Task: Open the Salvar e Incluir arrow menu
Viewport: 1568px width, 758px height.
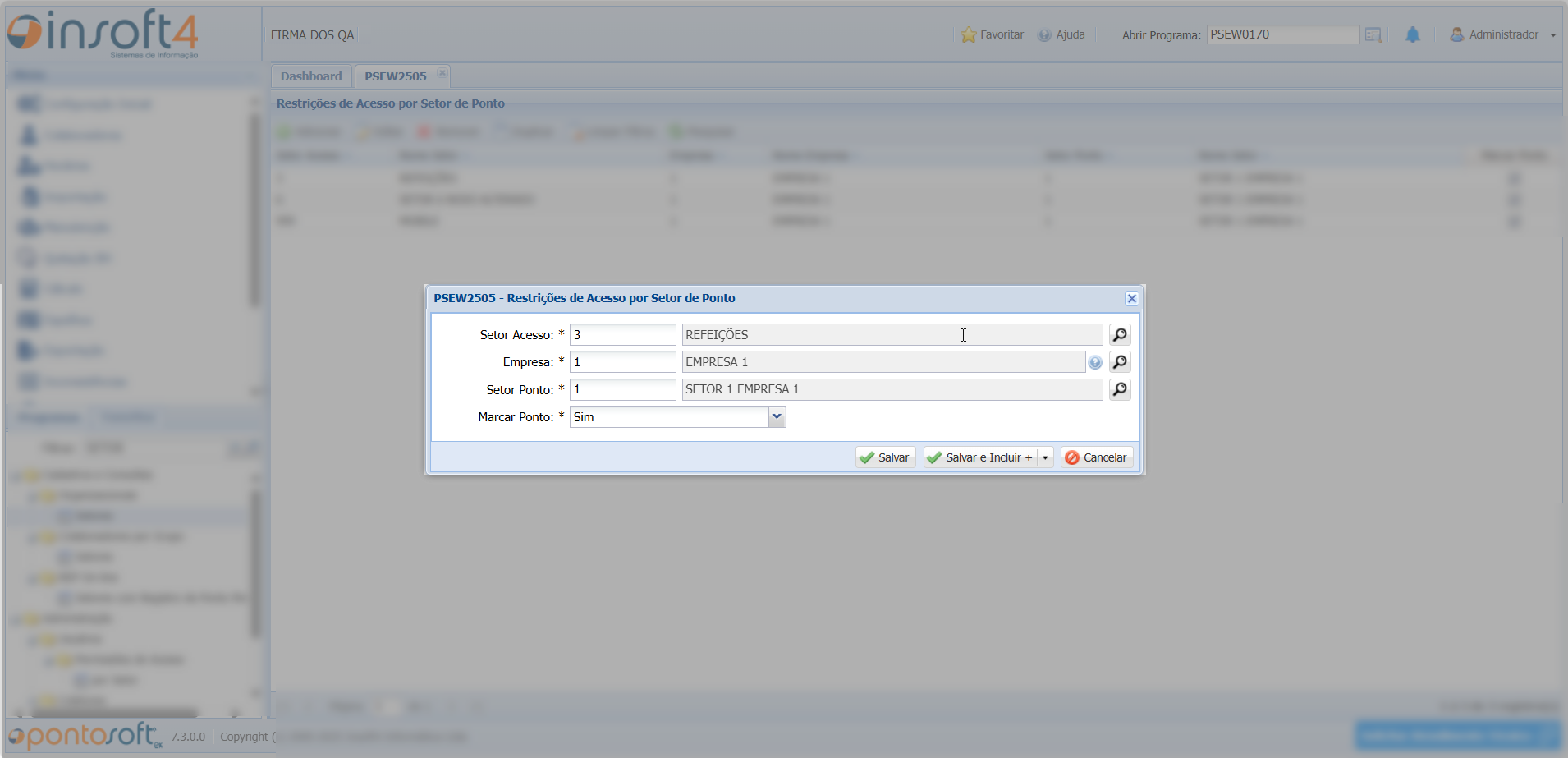Action: pyautogui.click(x=1045, y=458)
